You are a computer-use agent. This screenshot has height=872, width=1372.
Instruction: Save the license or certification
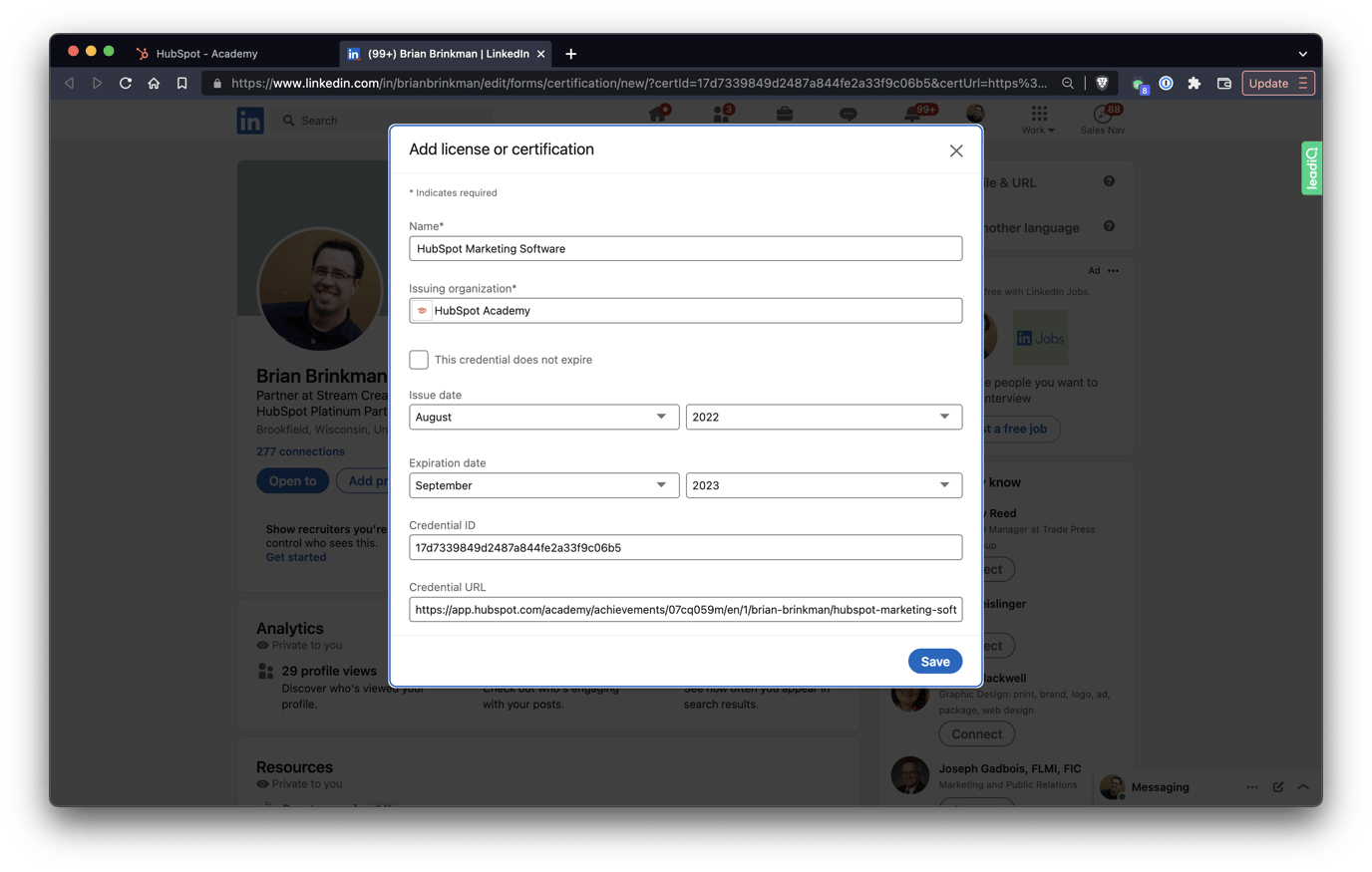pyautogui.click(x=934, y=661)
